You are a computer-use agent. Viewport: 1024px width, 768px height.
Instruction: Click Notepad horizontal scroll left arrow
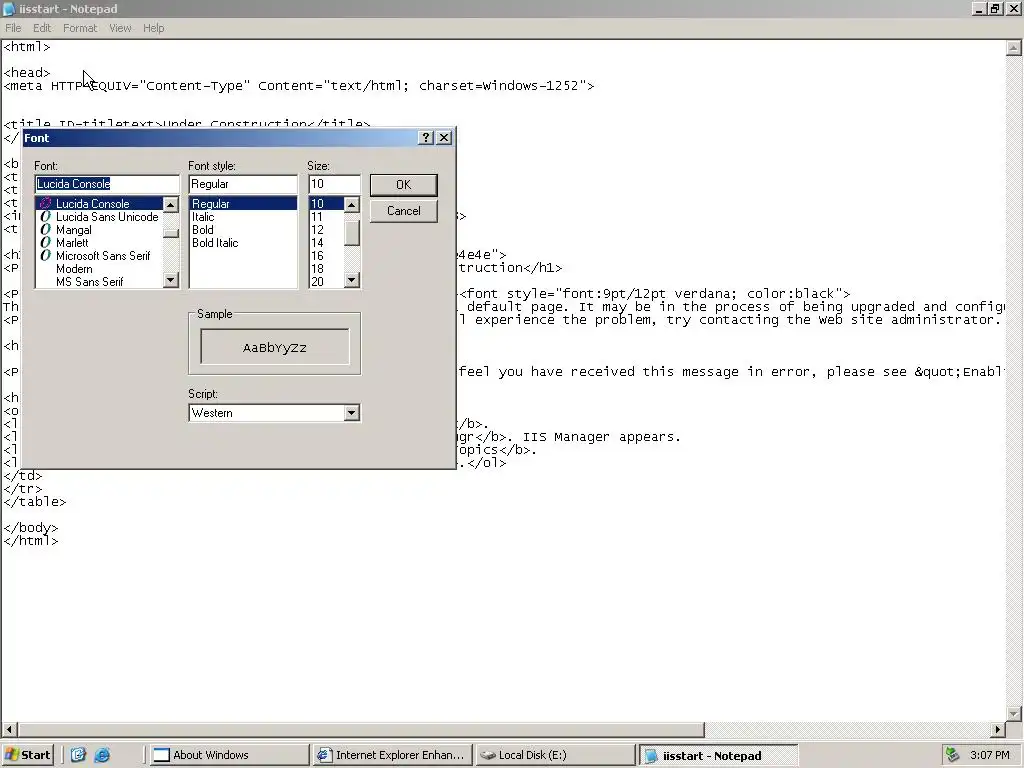(9, 729)
